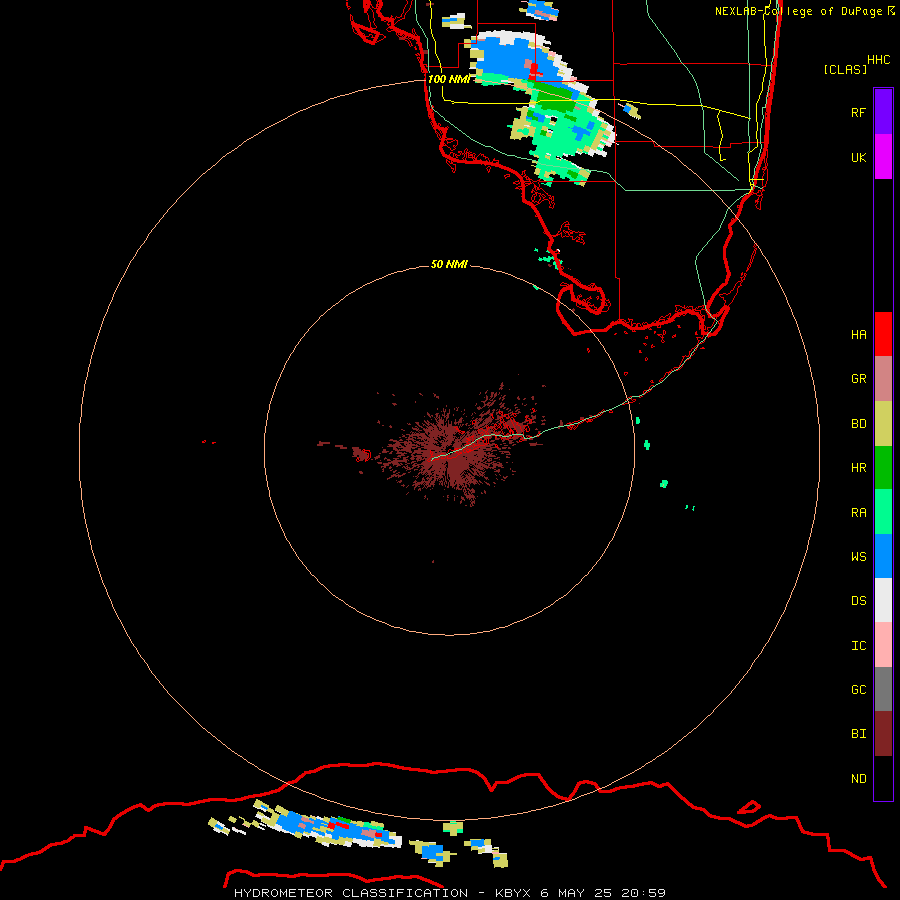Click the 20:59 timestamp

645,893
